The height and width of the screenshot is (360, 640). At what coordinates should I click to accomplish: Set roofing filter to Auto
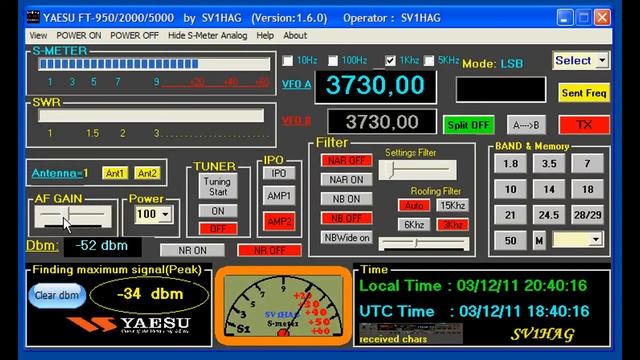pyautogui.click(x=414, y=205)
